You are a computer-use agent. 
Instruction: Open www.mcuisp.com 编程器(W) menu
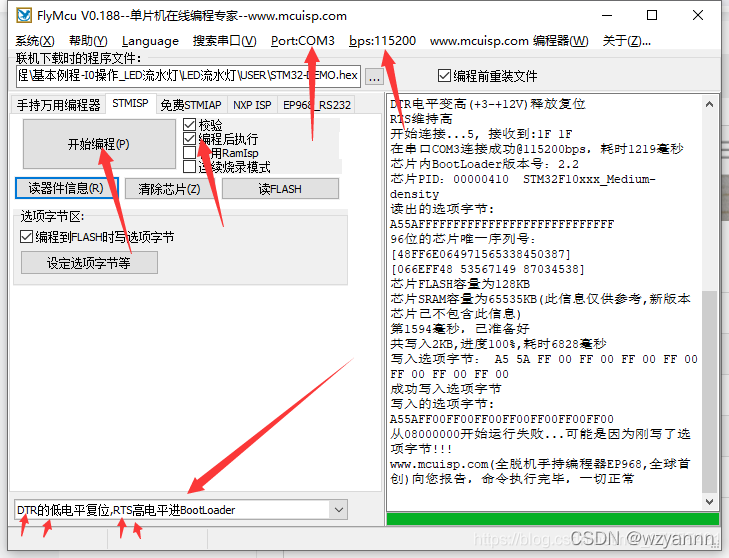click(x=509, y=41)
